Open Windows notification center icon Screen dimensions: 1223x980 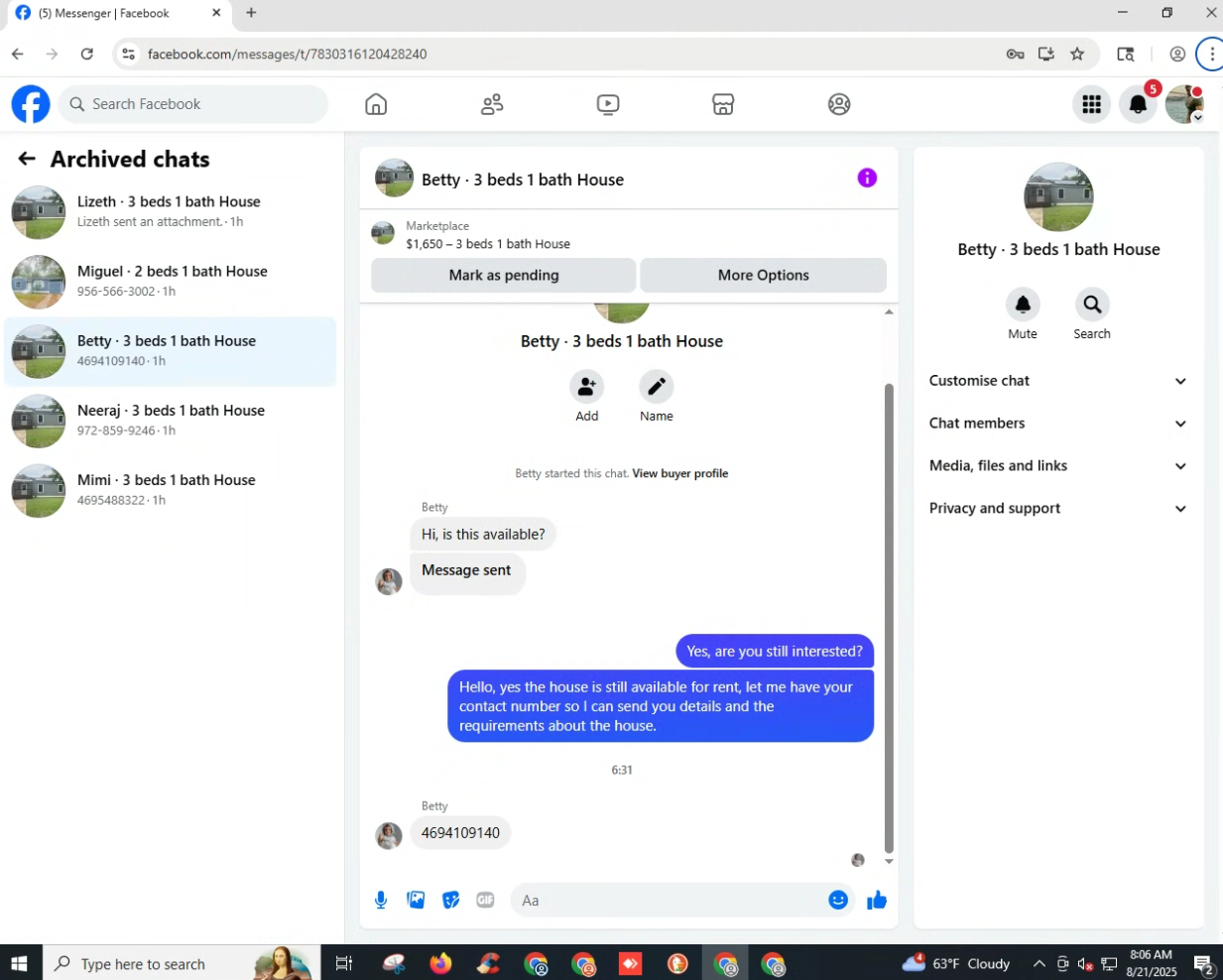click(1203, 963)
